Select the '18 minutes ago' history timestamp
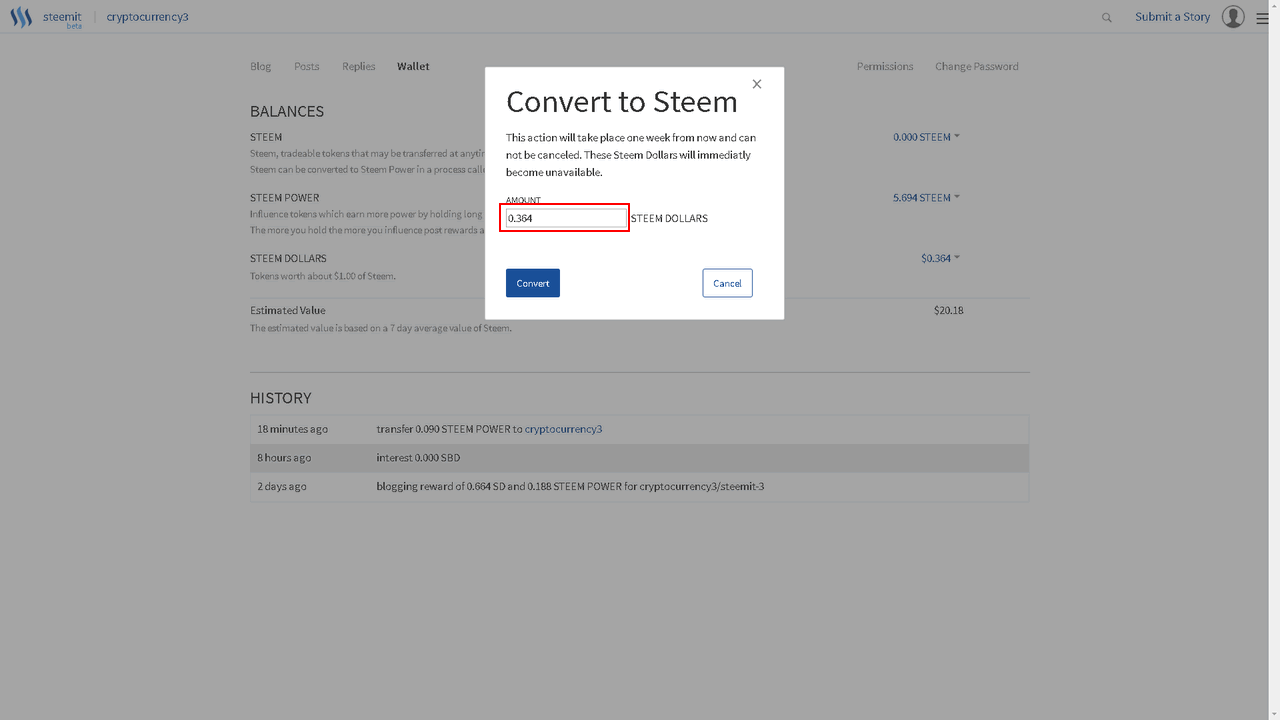 pos(292,429)
